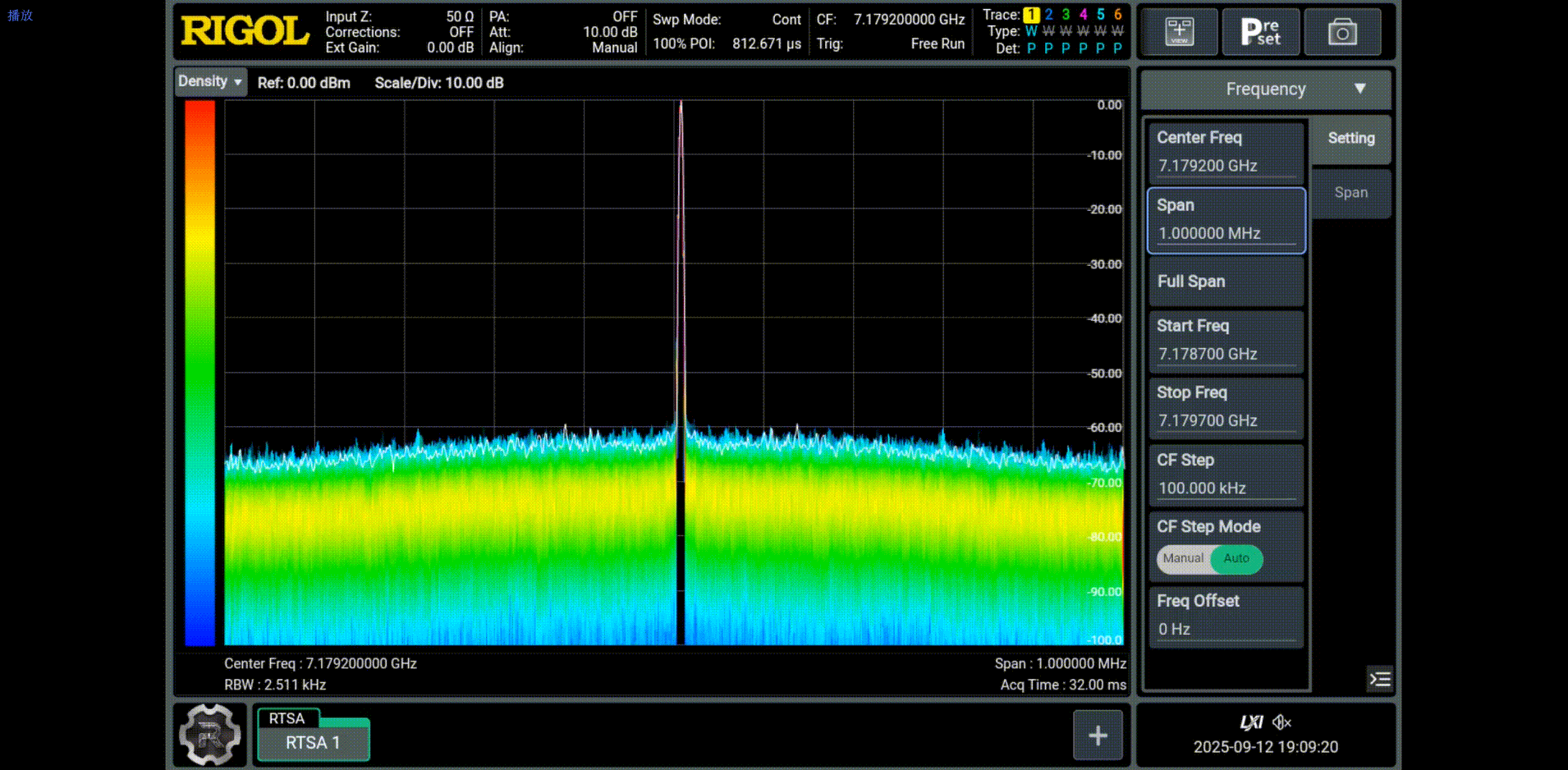Image resolution: width=1568 pixels, height=770 pixels.
Task: Open the add view window icon
Action: [1179, 32]
